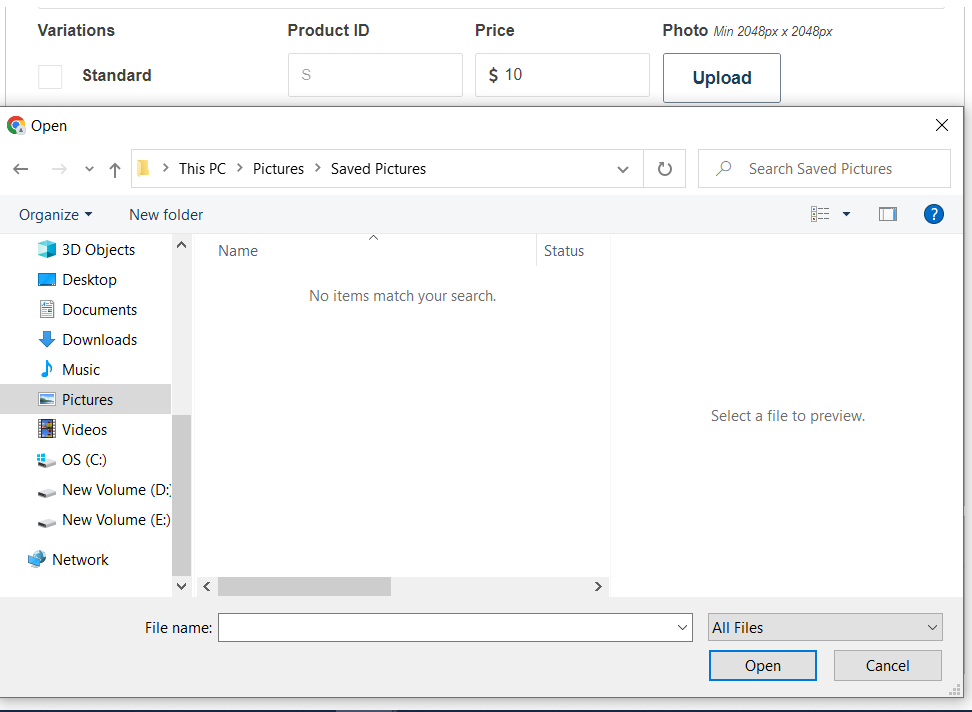Open the All Files file type dropdown
The image size is (972, 712).
(x=824, y=627)
